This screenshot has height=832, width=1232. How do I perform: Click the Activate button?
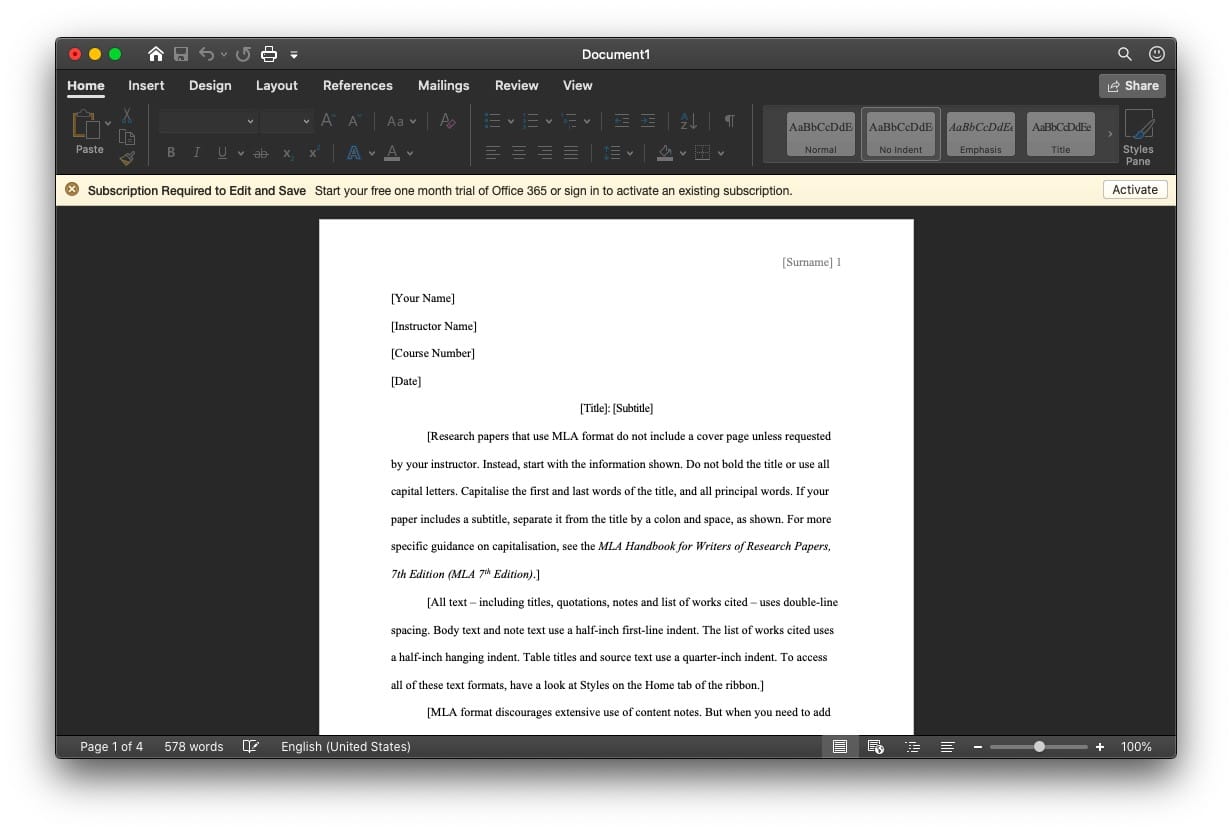(x=1135, y=190)
